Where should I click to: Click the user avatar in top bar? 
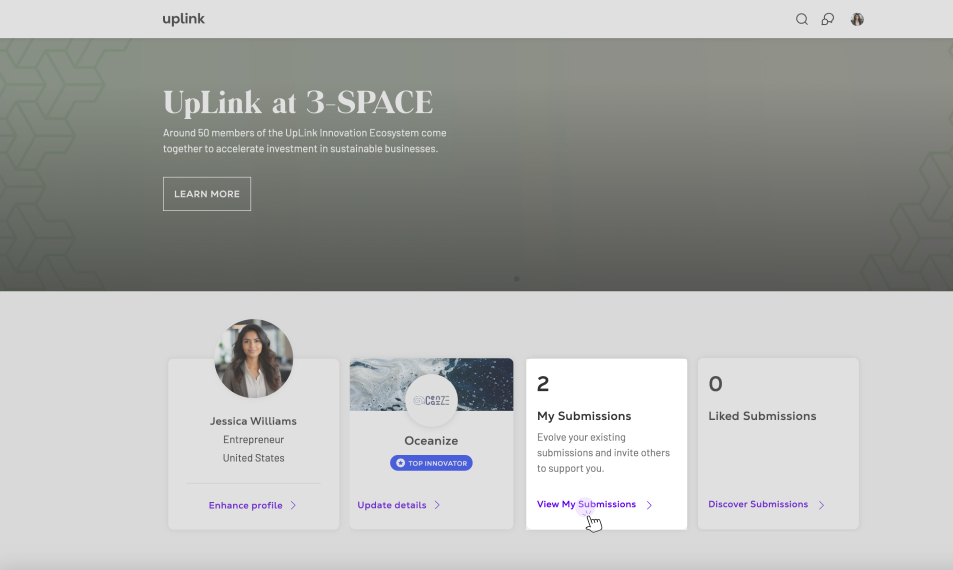(x=857, y=19)
